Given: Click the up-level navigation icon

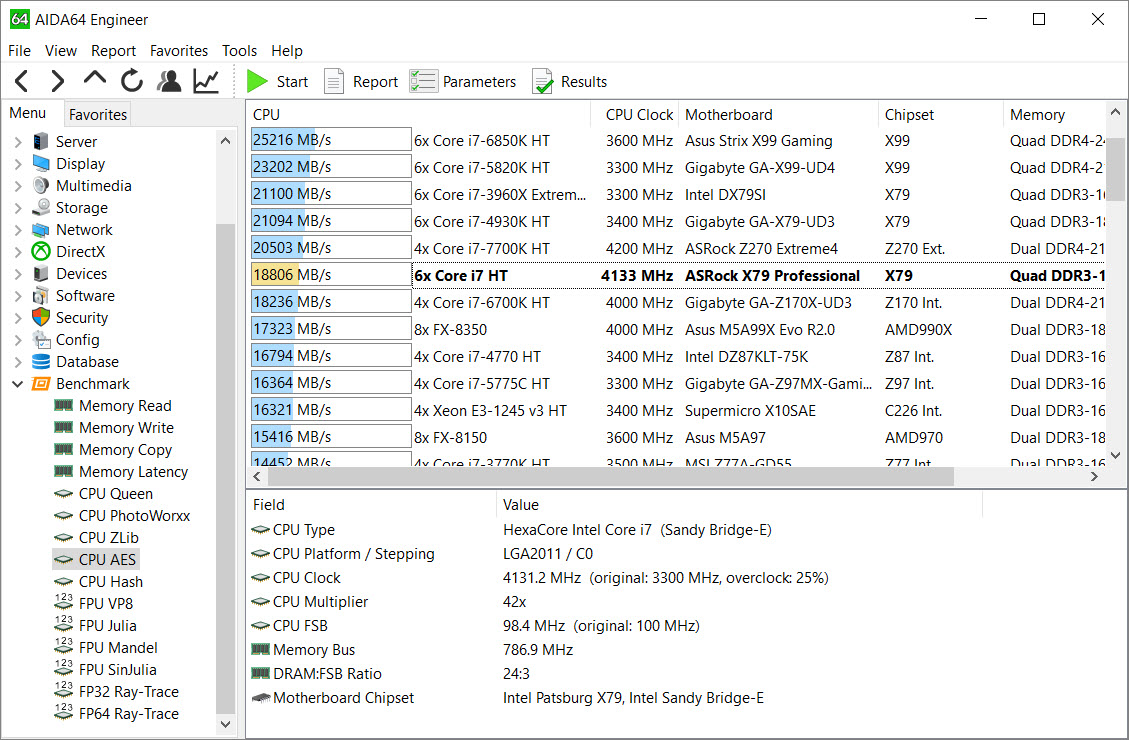Looking at the screenshot, I should (94, 81).
